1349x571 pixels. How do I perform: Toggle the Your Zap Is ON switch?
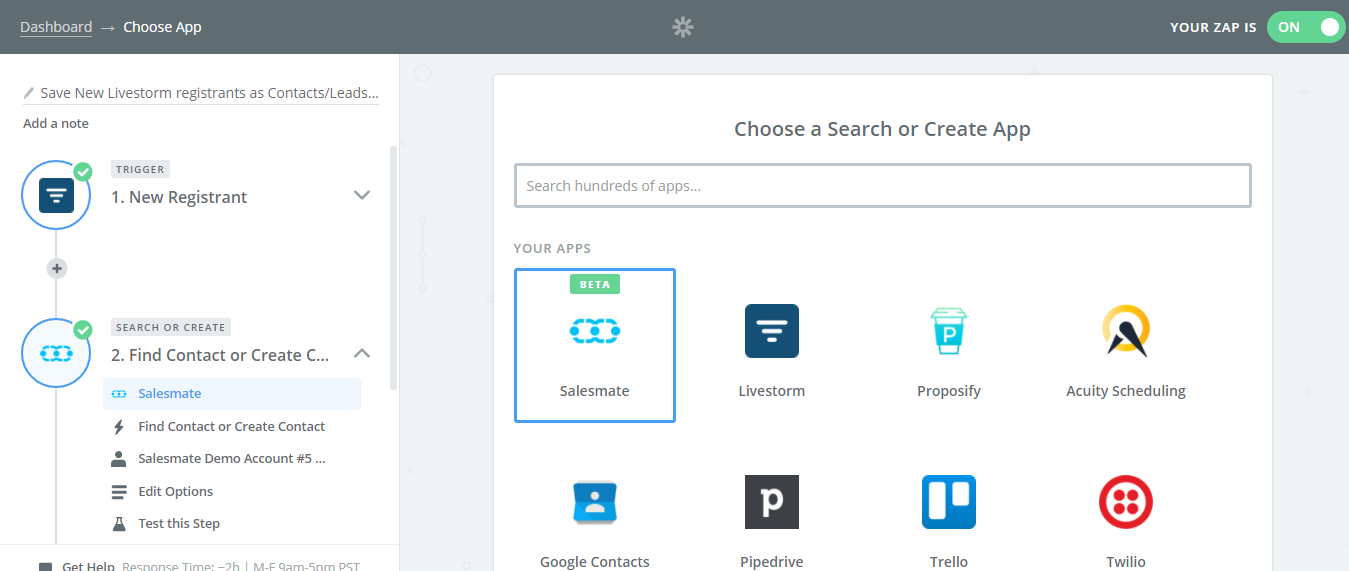click(x=1305, y=27)
